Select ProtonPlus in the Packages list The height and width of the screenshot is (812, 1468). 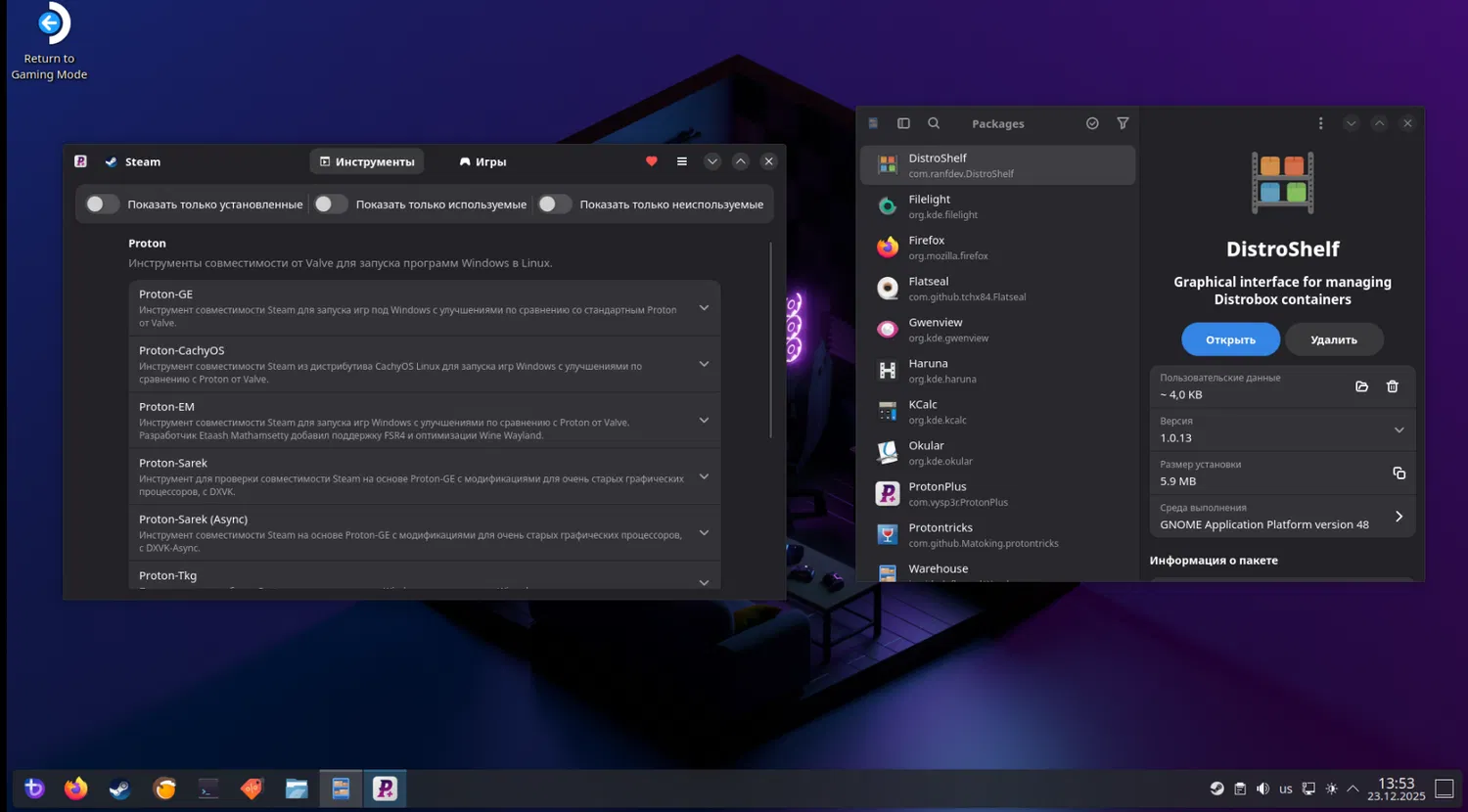(x=997, y=494)
